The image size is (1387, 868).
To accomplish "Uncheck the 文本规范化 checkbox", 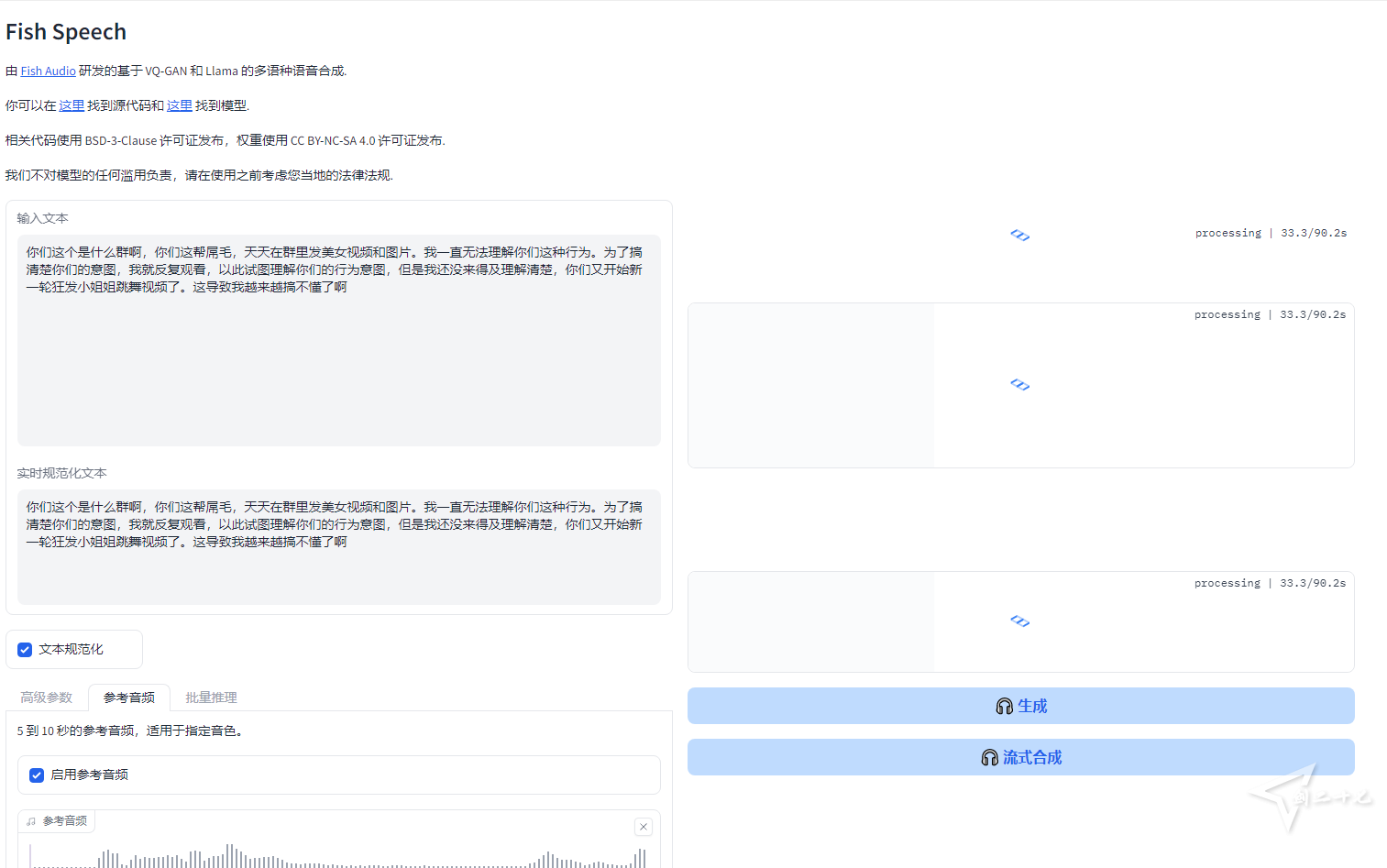I will (26, 650).
